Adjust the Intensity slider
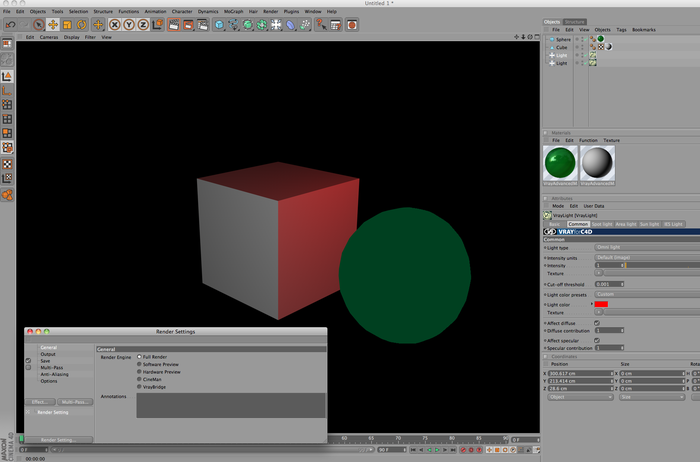 (x=662, y=266)
